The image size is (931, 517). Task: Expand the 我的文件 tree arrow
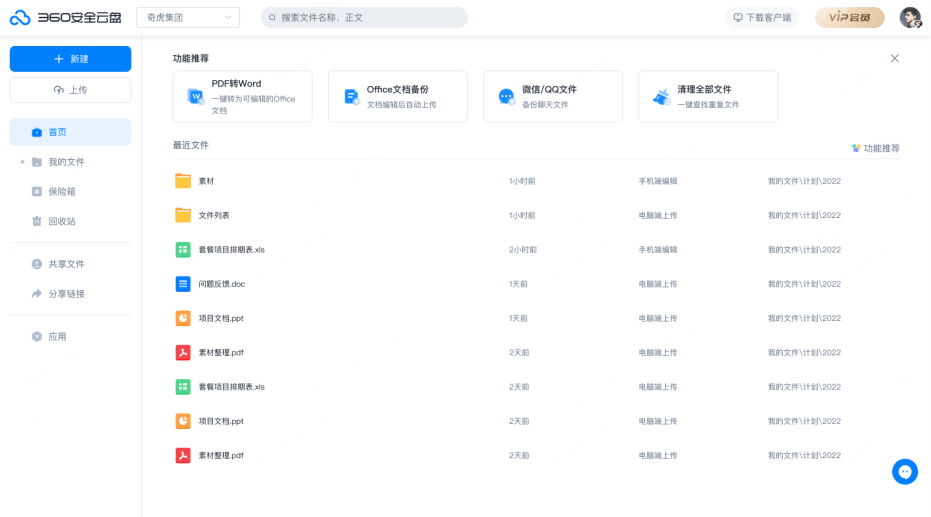pos(23,161)
